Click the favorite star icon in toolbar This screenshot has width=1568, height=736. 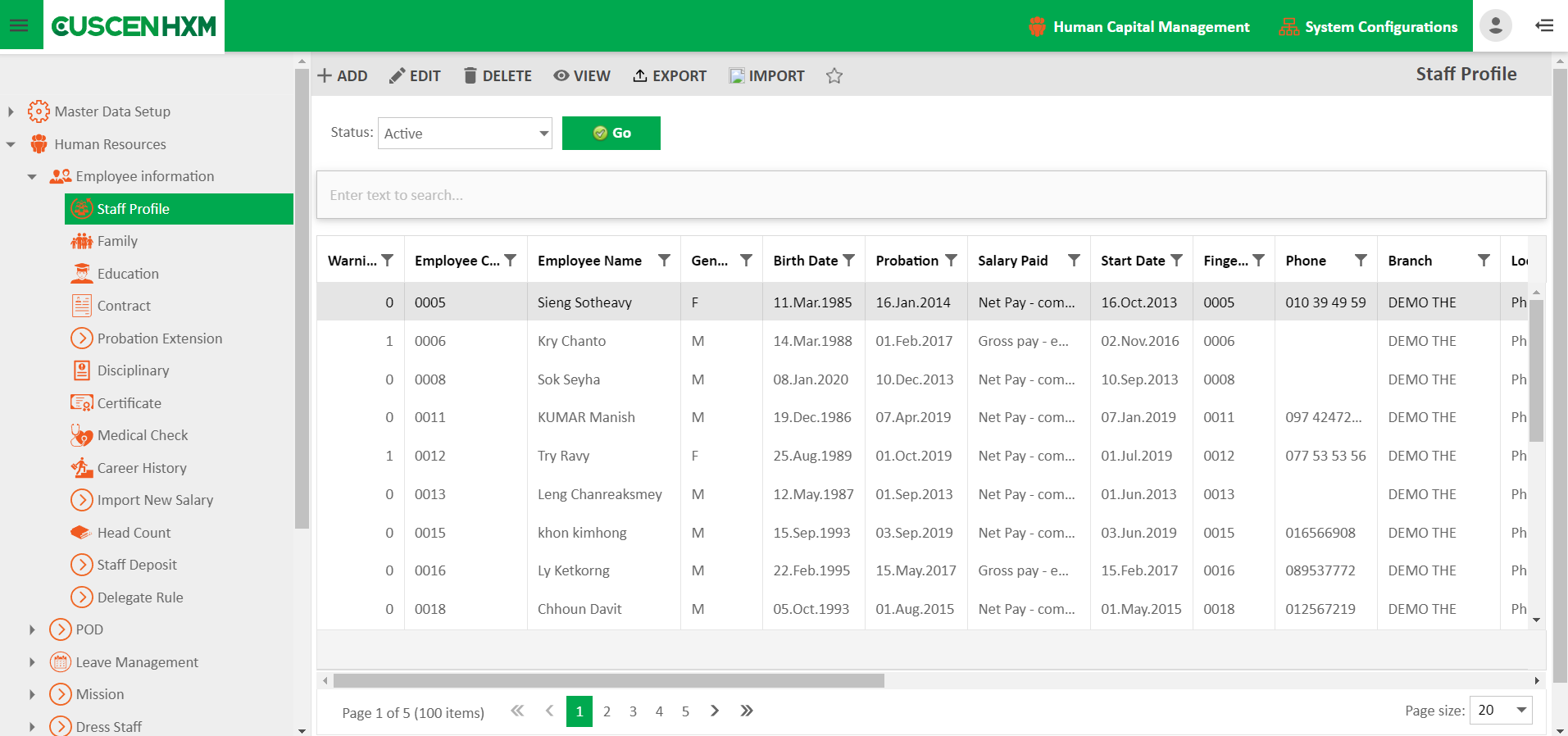tap(834, 76)
